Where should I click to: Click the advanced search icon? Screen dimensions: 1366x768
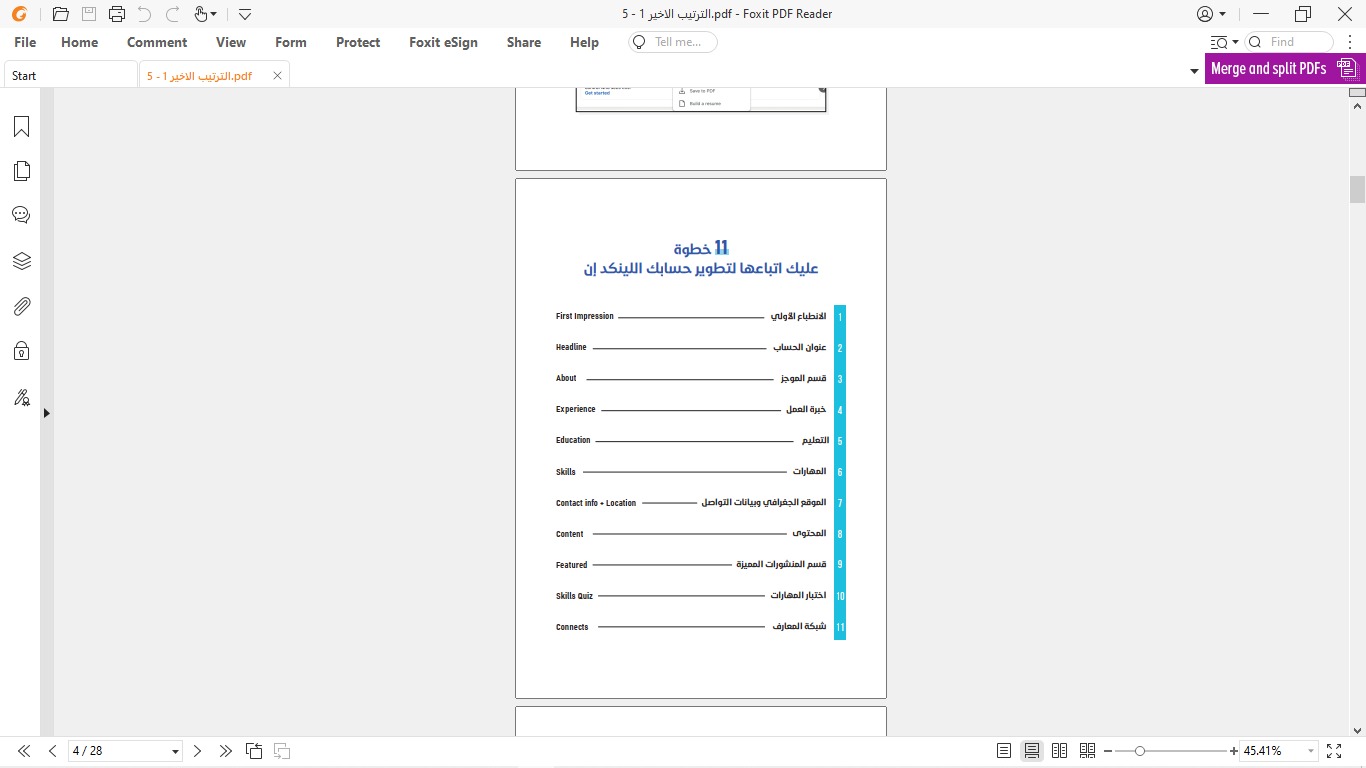pos(1218,42)
